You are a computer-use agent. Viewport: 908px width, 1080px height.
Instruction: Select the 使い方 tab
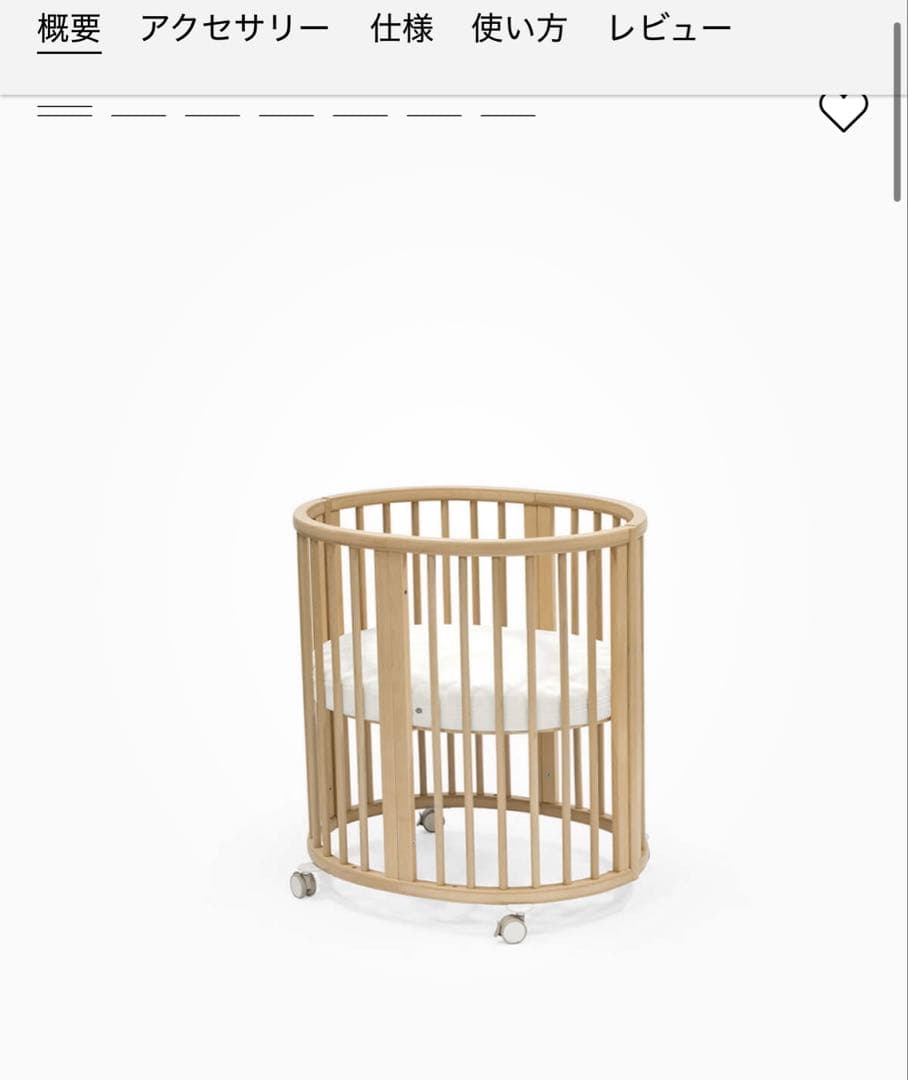tap(519, 29)
